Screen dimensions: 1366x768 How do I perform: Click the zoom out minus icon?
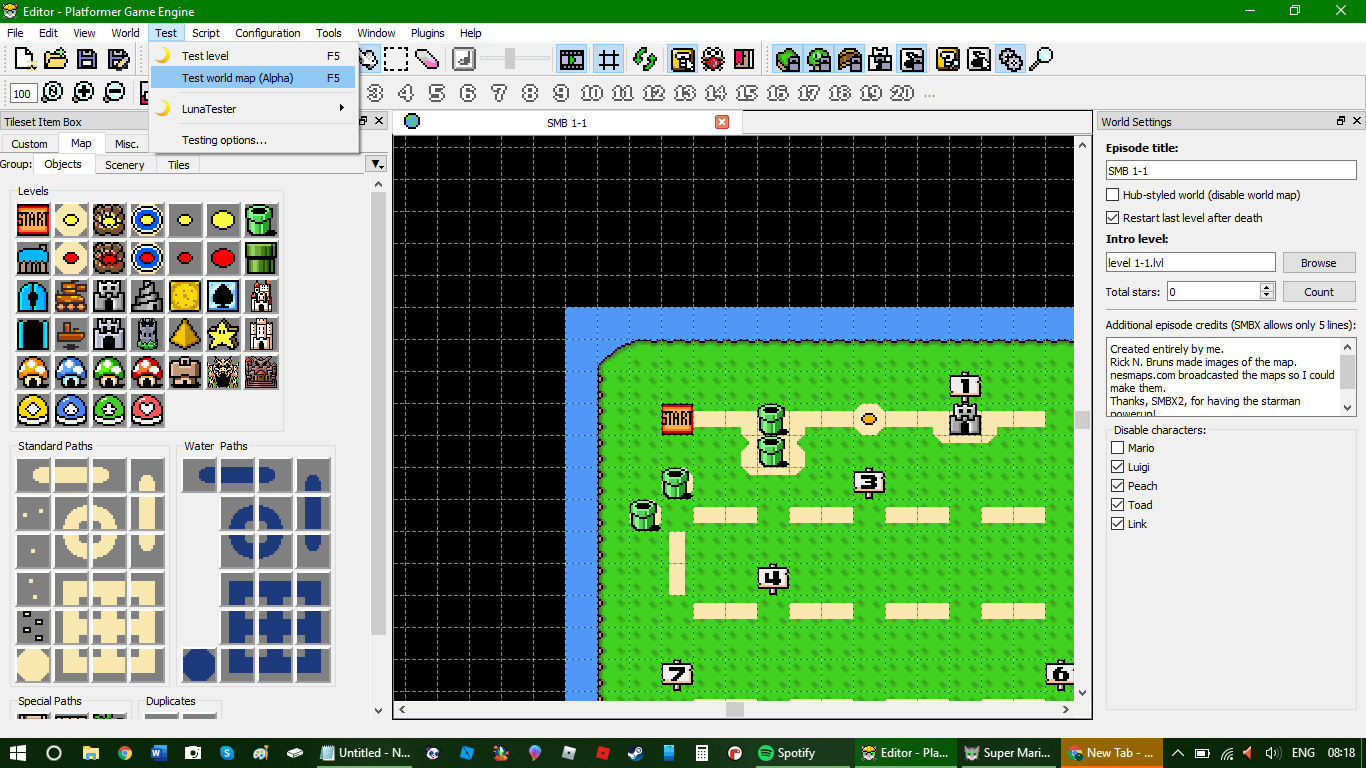click(114, 92)
